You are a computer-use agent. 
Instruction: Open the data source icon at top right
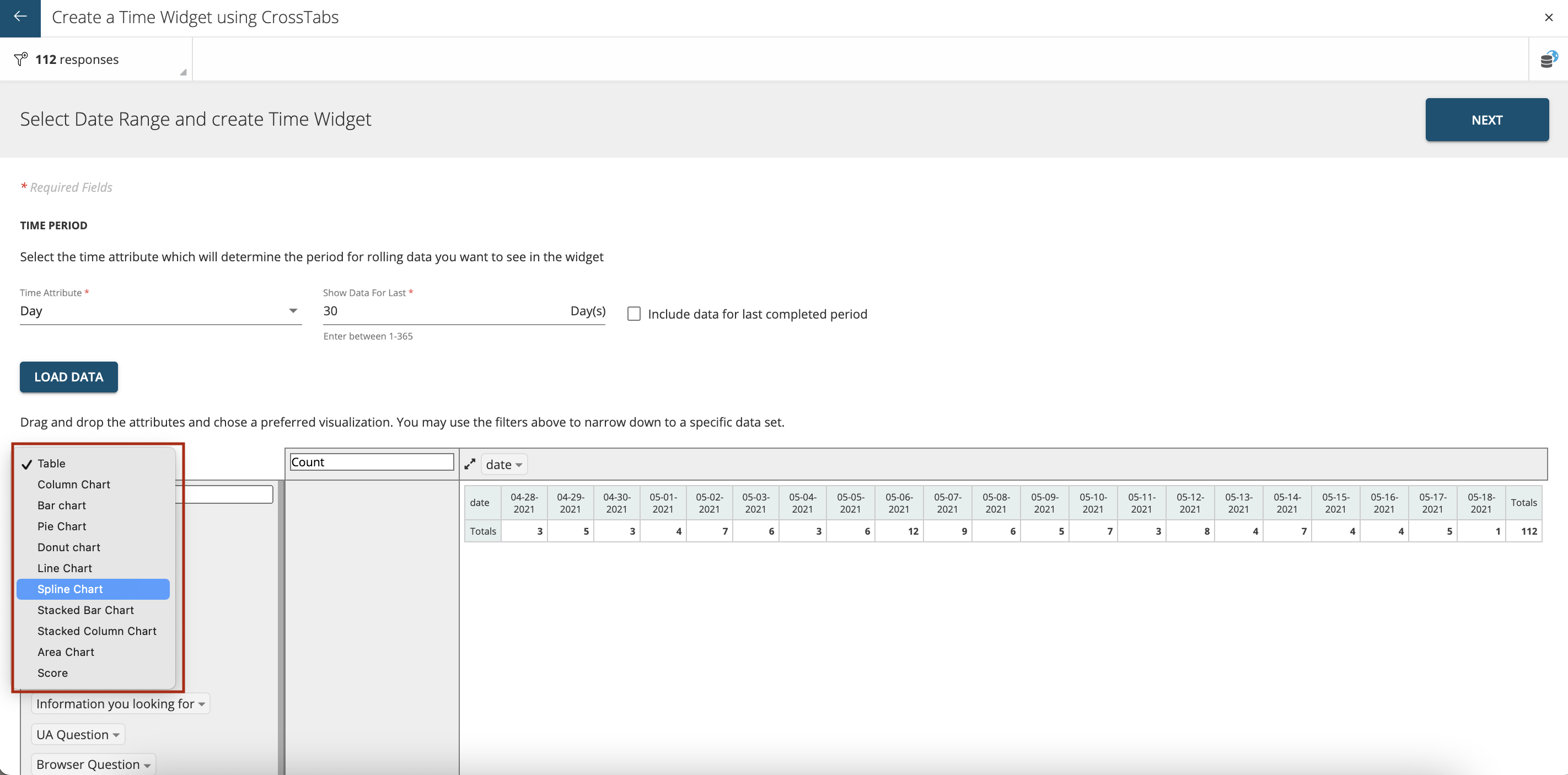coord(1549,59)
